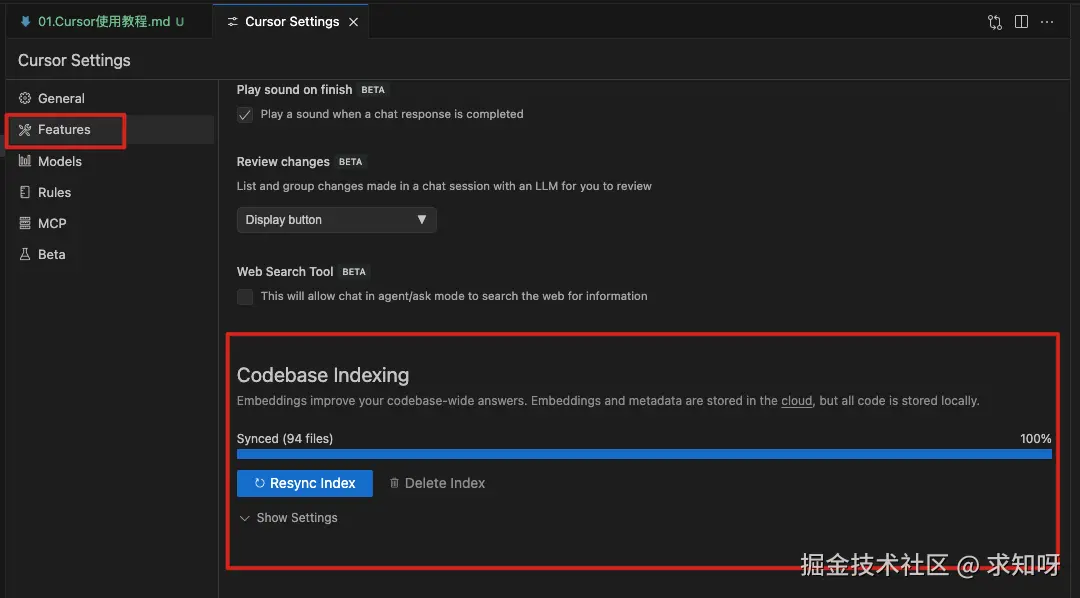
Task: Click the Resync Index button
Action: 304,484
